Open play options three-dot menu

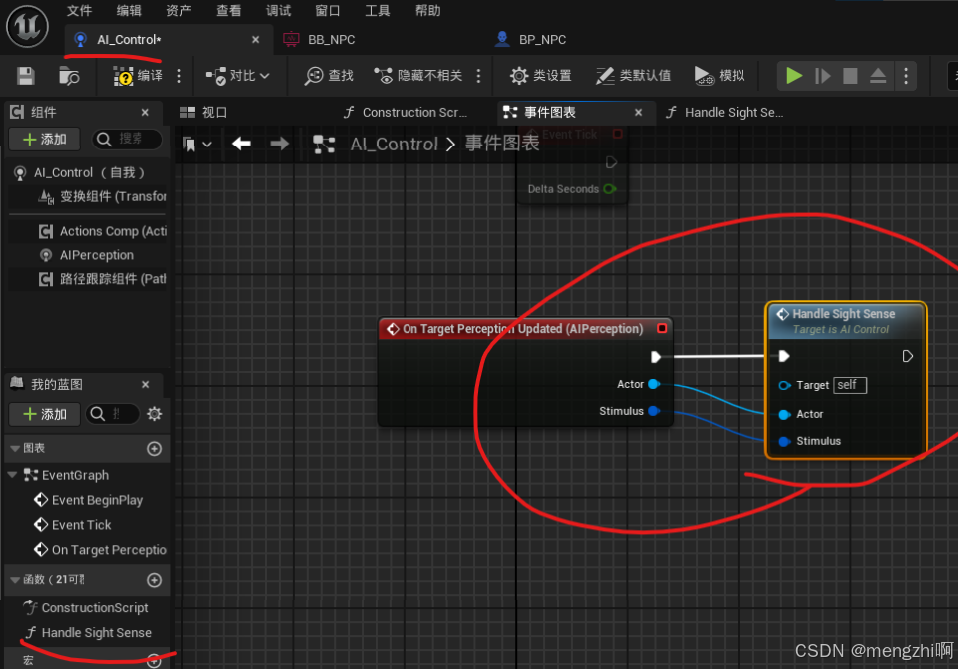(x=905, y=76)
